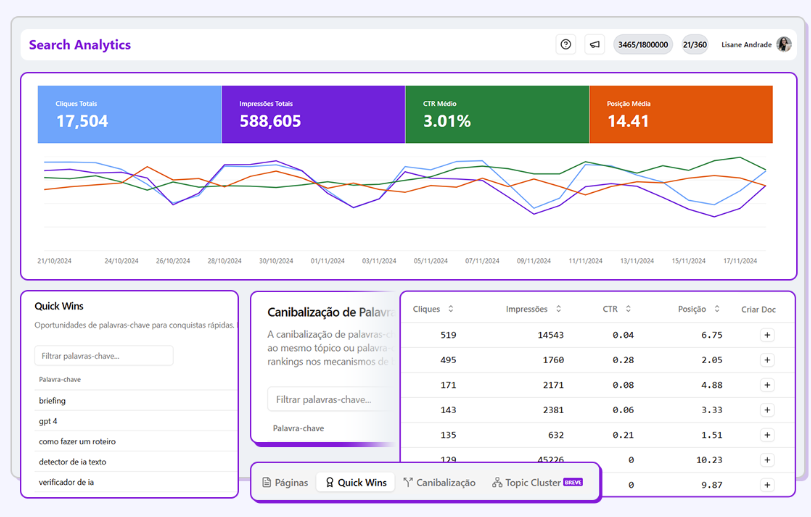Sort by Impressões column sort arrows
811x517 pixels.
tap(558, 309)
